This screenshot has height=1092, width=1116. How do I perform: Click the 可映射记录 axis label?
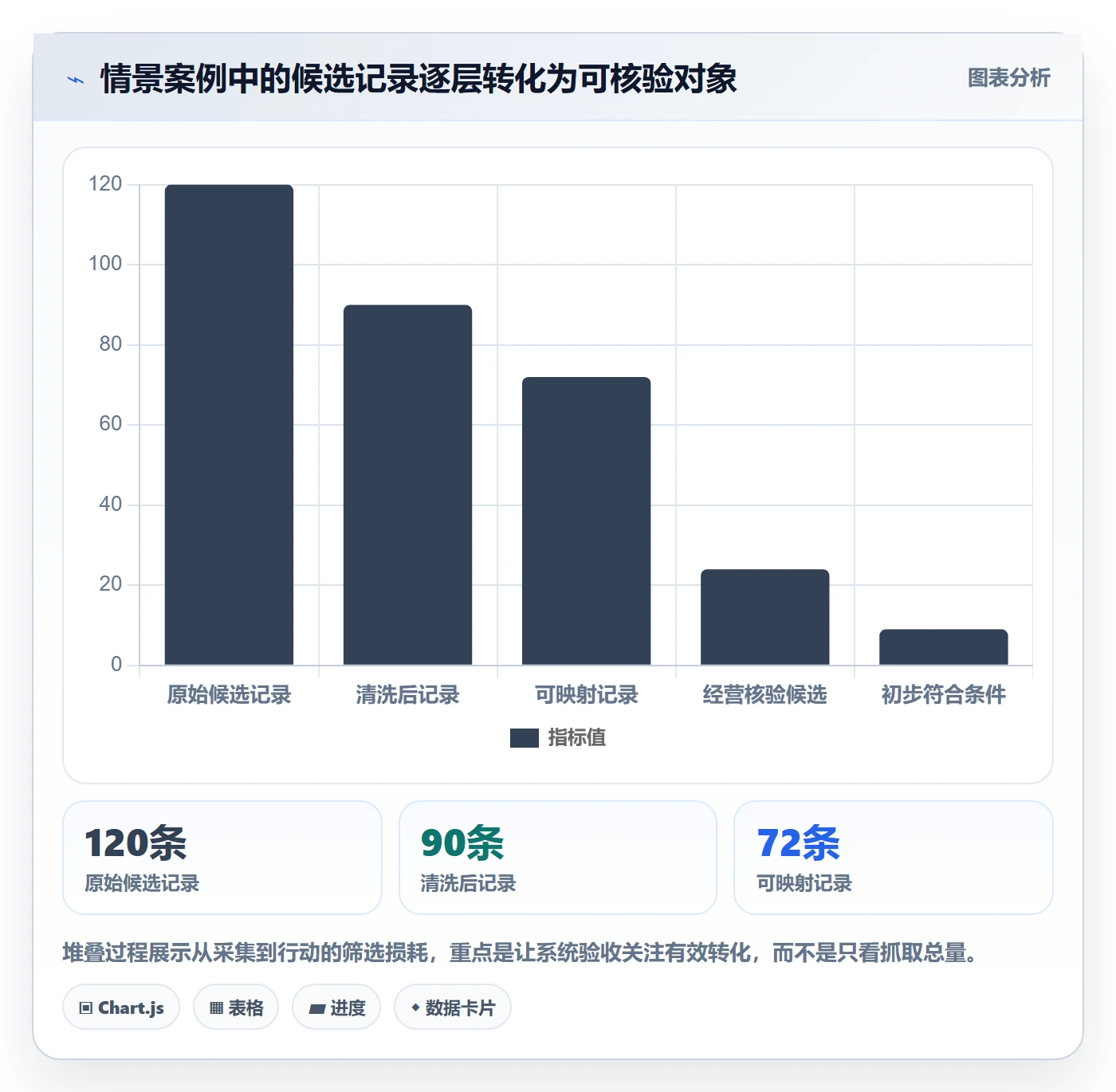click(x=586, y=695)
